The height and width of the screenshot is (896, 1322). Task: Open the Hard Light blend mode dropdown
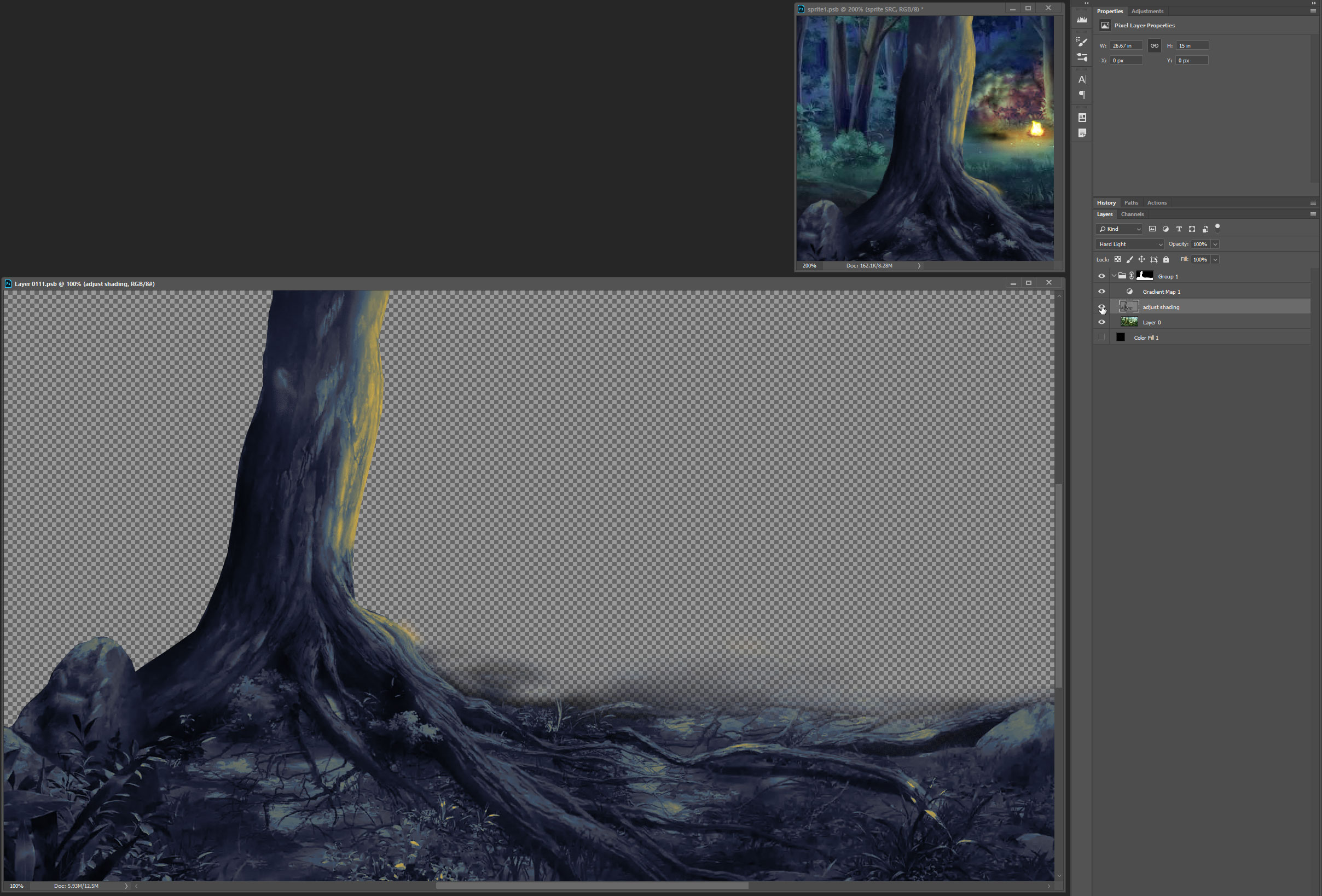pyautogui.click(x=1130, y=245)
